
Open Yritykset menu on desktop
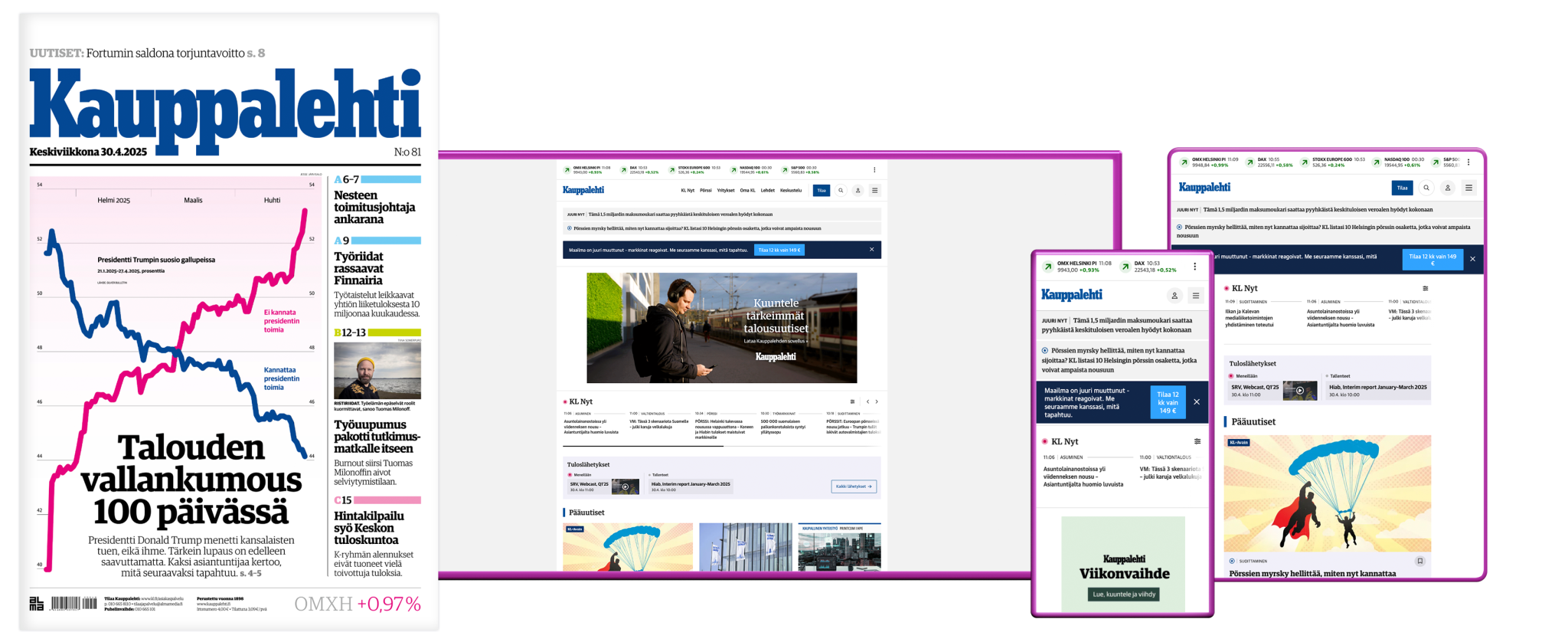pyautogui.click(x=726, y=191)
